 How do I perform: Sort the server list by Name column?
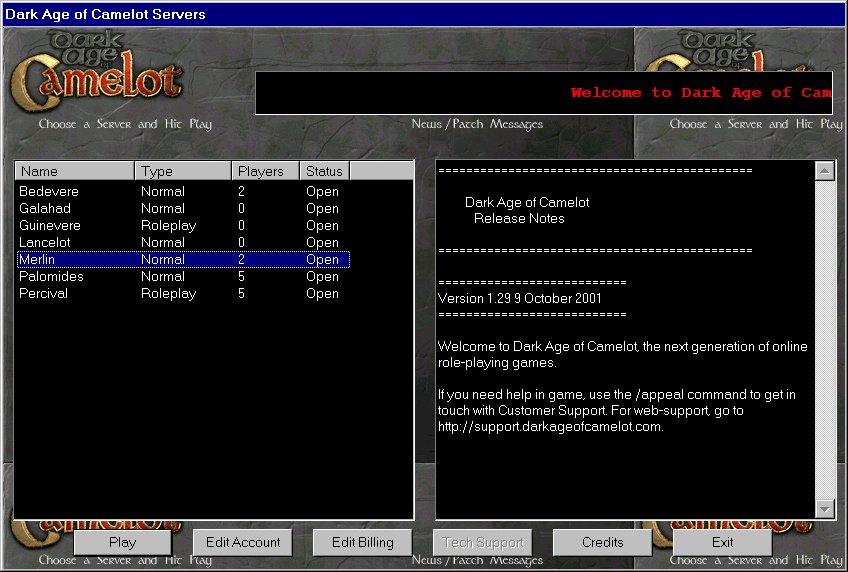(74, 171)
